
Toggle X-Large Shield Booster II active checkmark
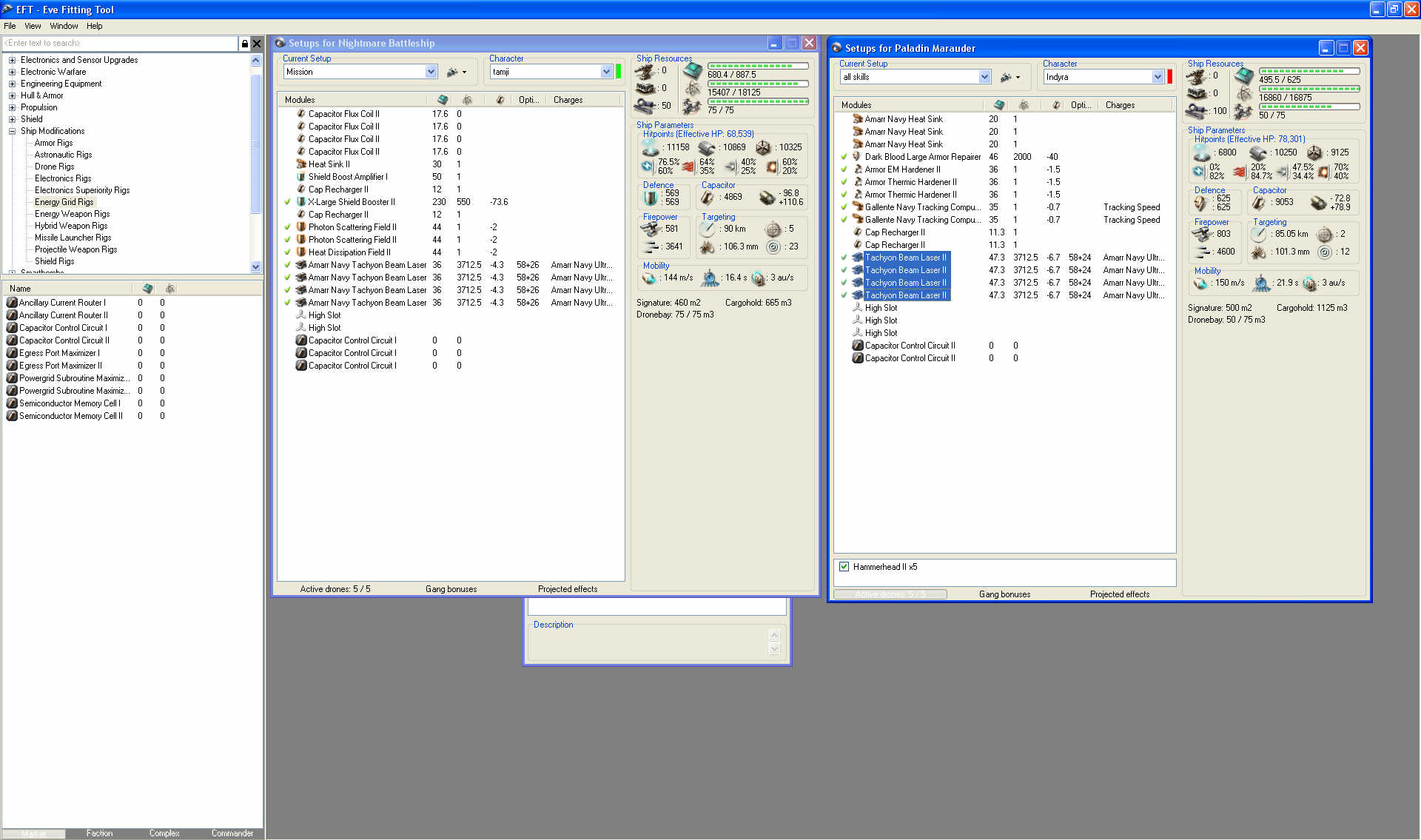tap(287, 202)
